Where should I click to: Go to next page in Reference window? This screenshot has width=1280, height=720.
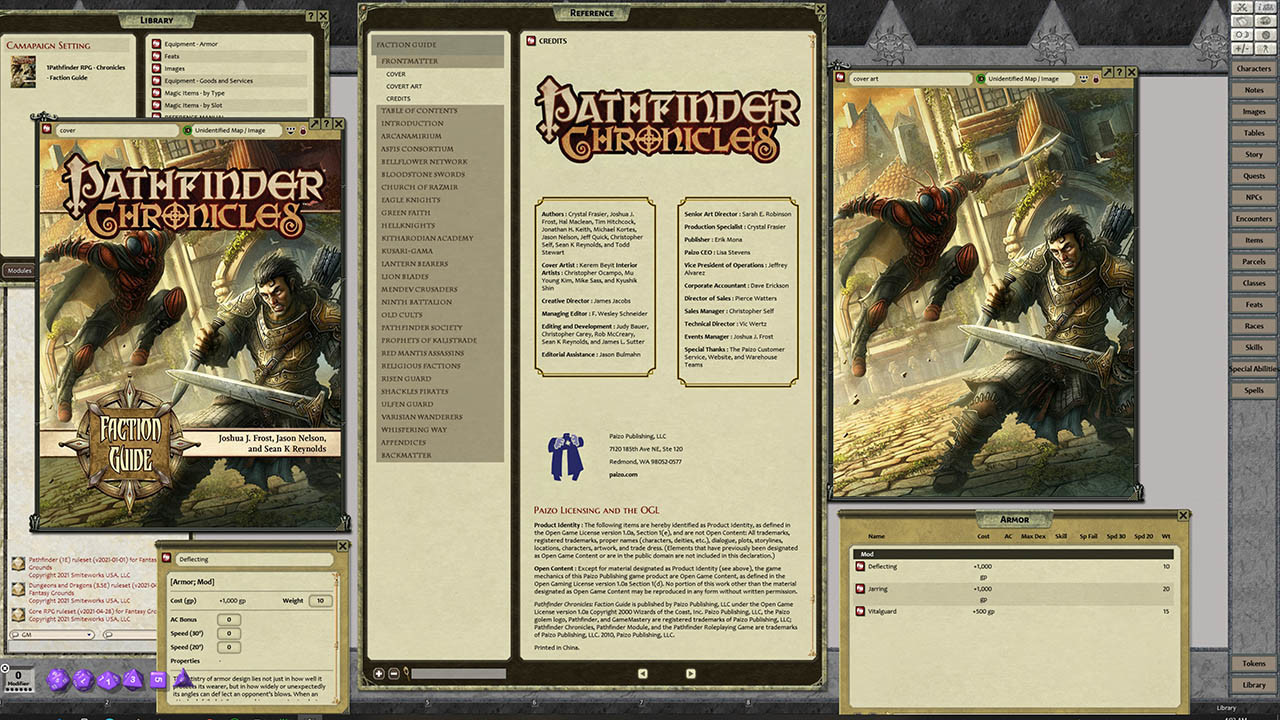690,674
